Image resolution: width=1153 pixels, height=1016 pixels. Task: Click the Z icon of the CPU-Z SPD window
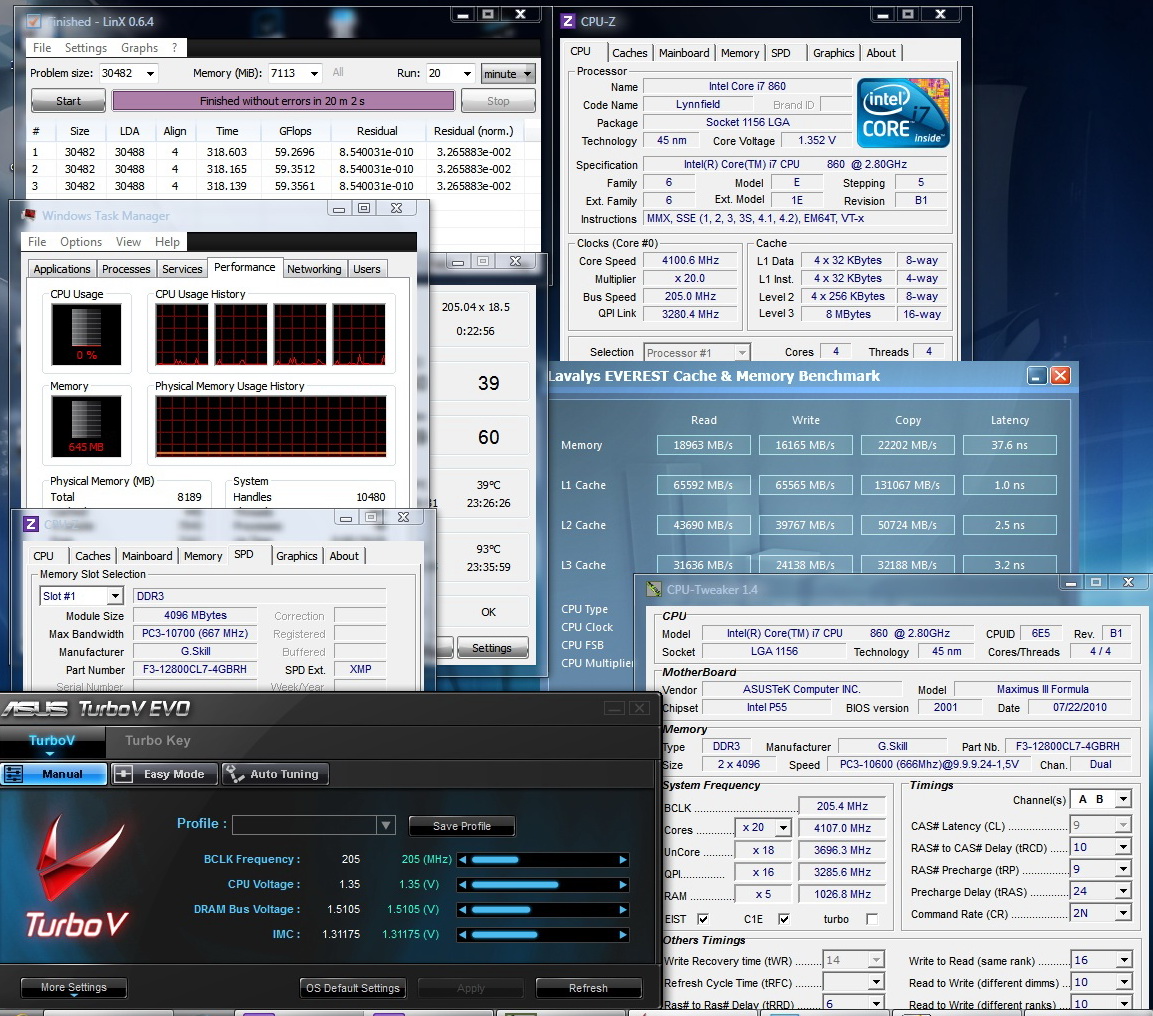pyautogui.click(x=31, y=524)
